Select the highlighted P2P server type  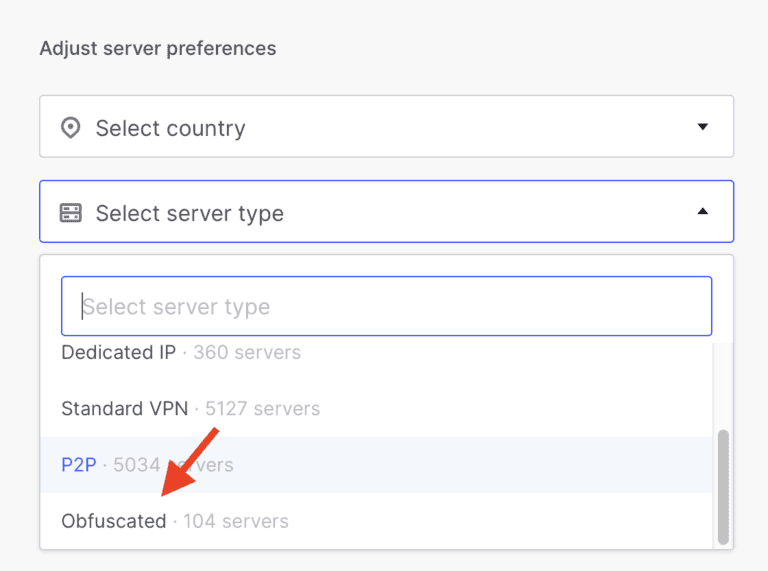click(78, 465)
